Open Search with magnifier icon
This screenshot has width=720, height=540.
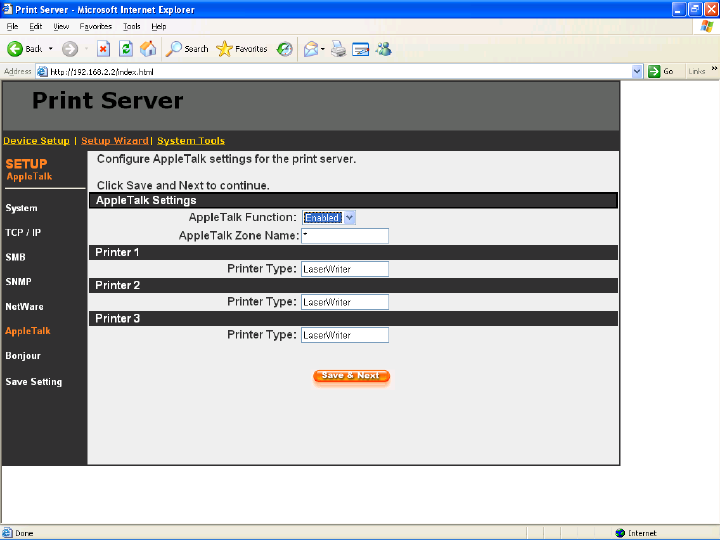[174, 49]
